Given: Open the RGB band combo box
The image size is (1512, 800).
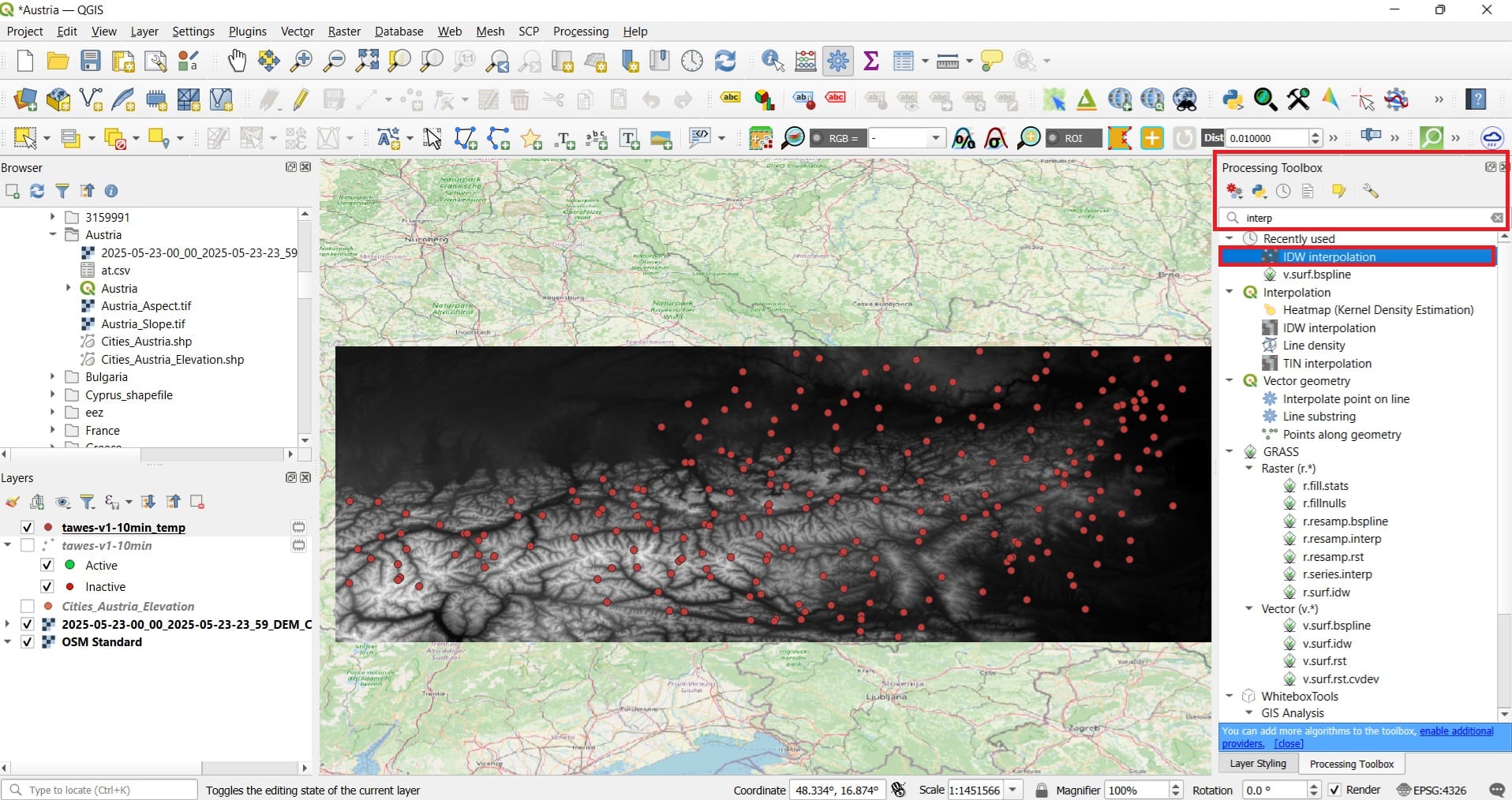Looking at the screenshot, I should (x=907, y=138).
